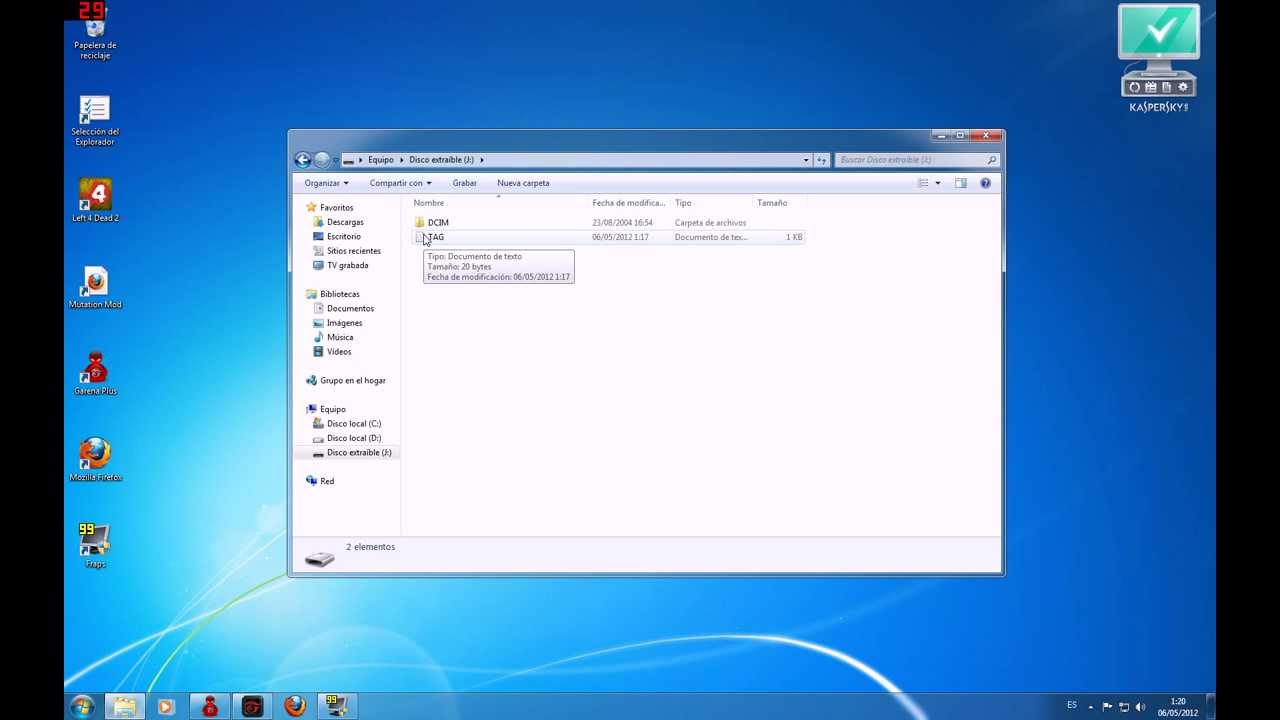Select Favoritos in navigation pane
The width and height of the screenshot is (1280, 720).
[x=336, y=208]
